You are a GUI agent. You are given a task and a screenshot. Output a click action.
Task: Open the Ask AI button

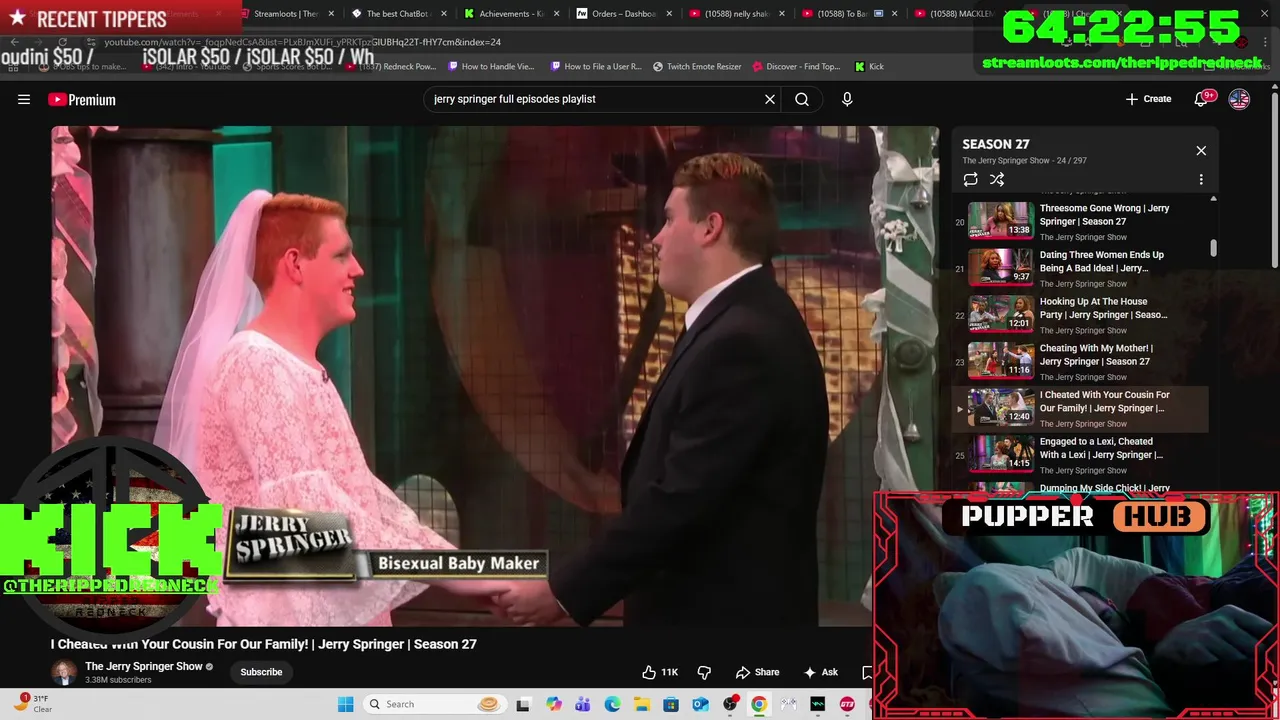(x=821, y=672)
